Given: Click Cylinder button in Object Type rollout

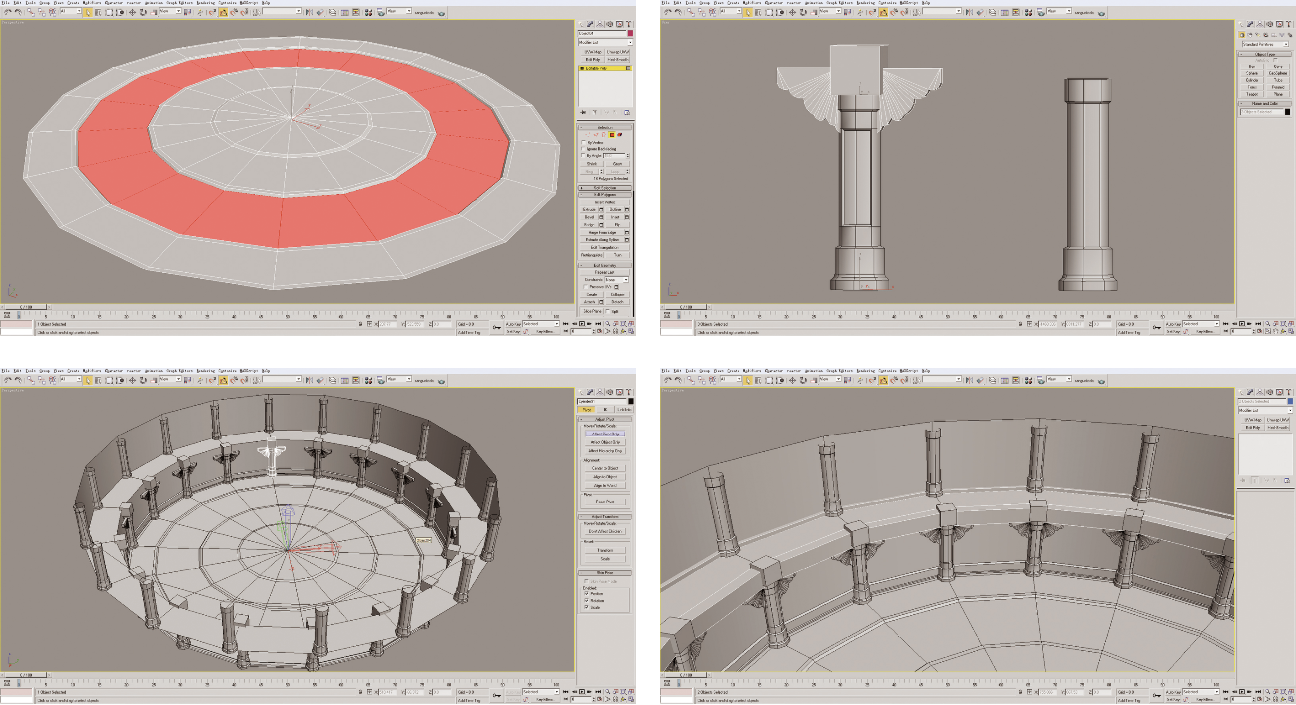Looking at the screenshot, I should pos(1252,80).
